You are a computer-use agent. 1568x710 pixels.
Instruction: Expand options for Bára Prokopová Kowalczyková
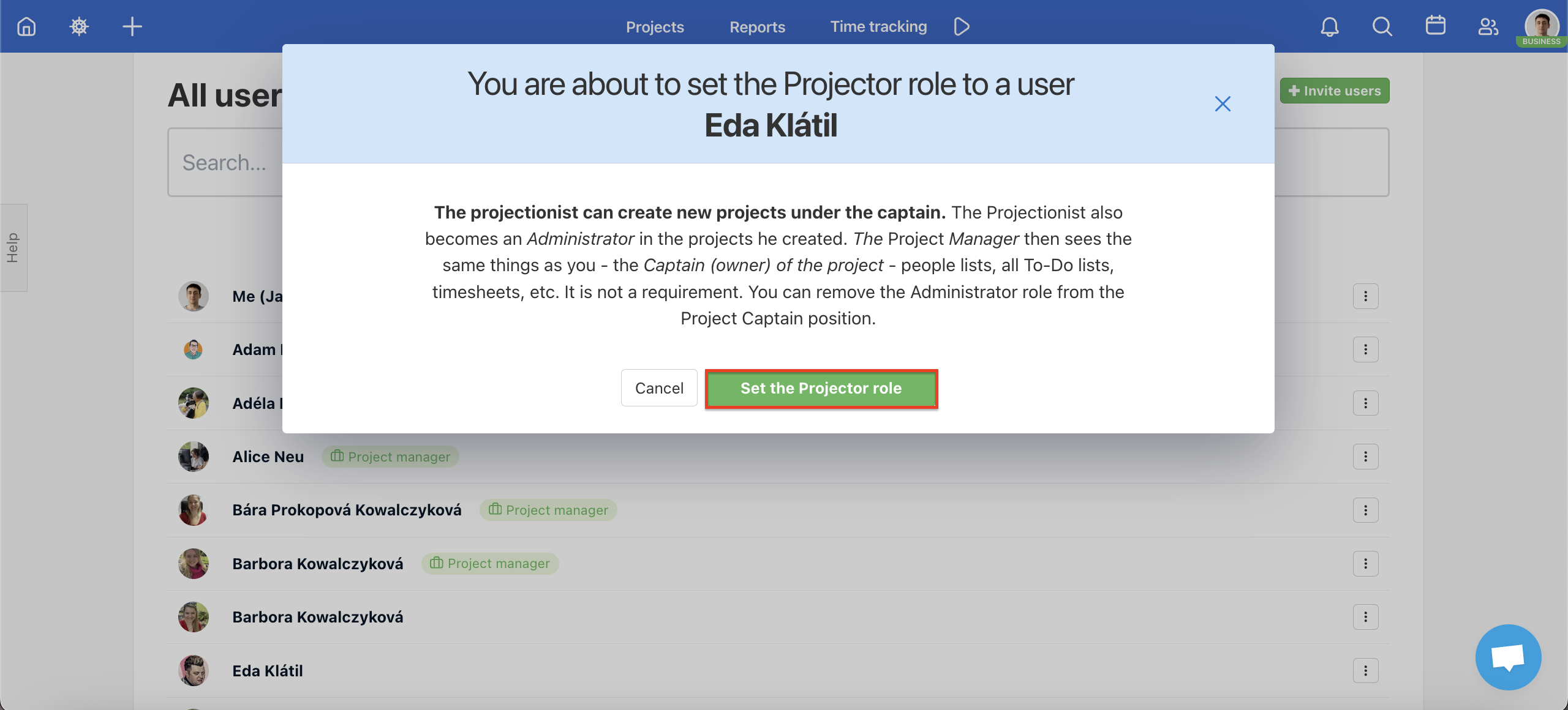click(1366, 510)
